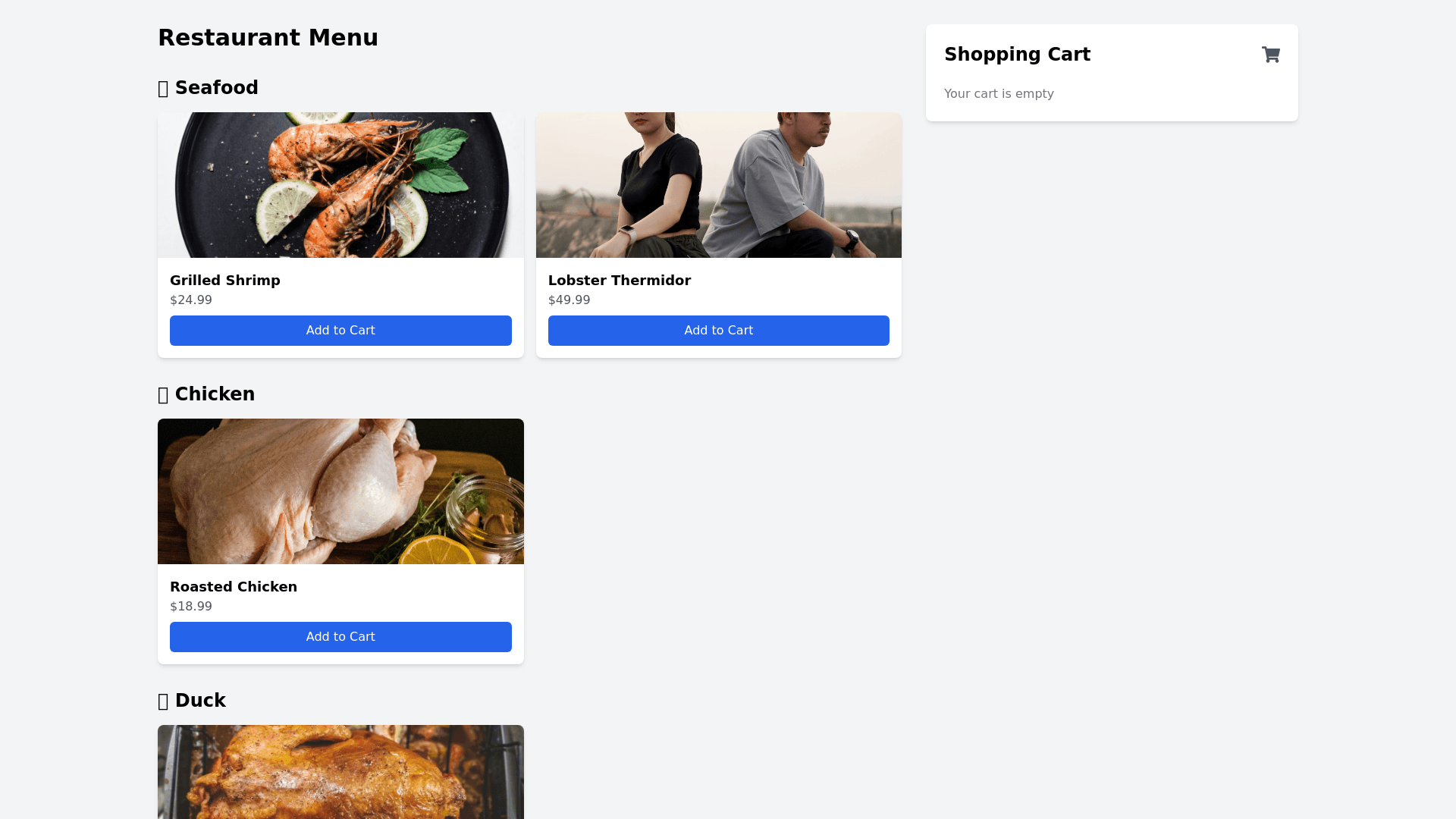Image resolution: width=1456 pixels, height=819 pixels.
Task: Open the Lobster Thermidor photo
Action: tap(719, 185)
